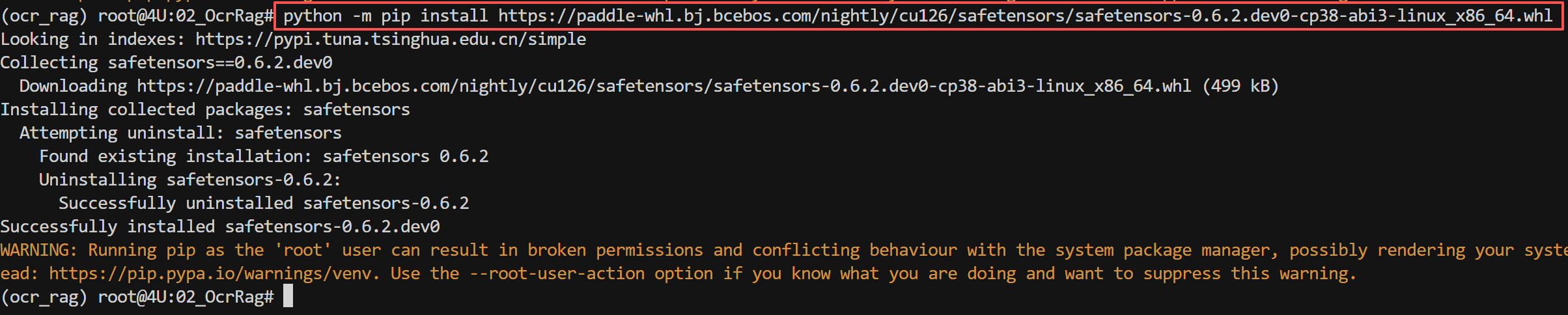
Task: Click the 'Successfully installed safetensors-0.6.2.dev0' line
Action: [x=220, y=227]
